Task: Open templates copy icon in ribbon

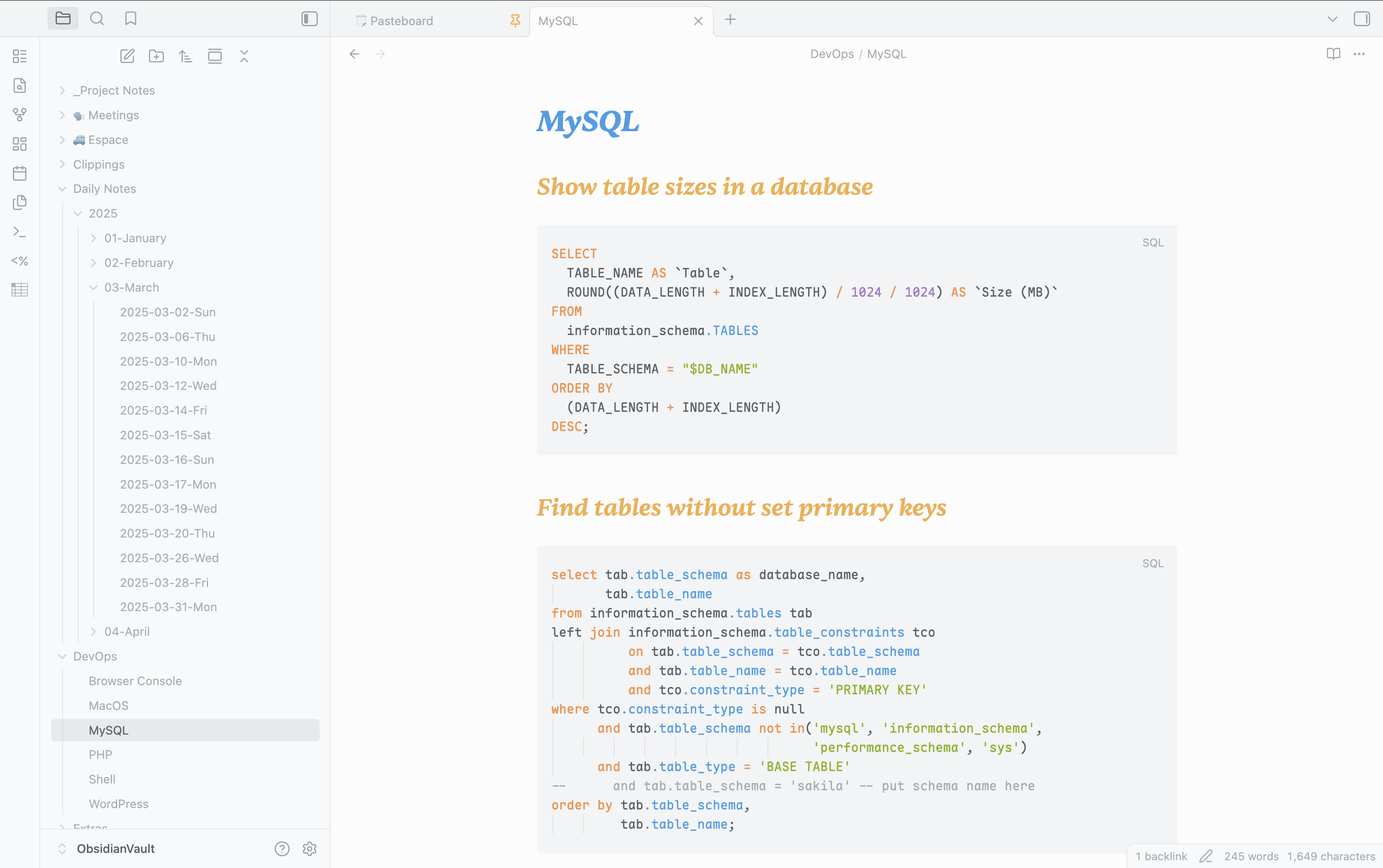Action: (20, 202)
